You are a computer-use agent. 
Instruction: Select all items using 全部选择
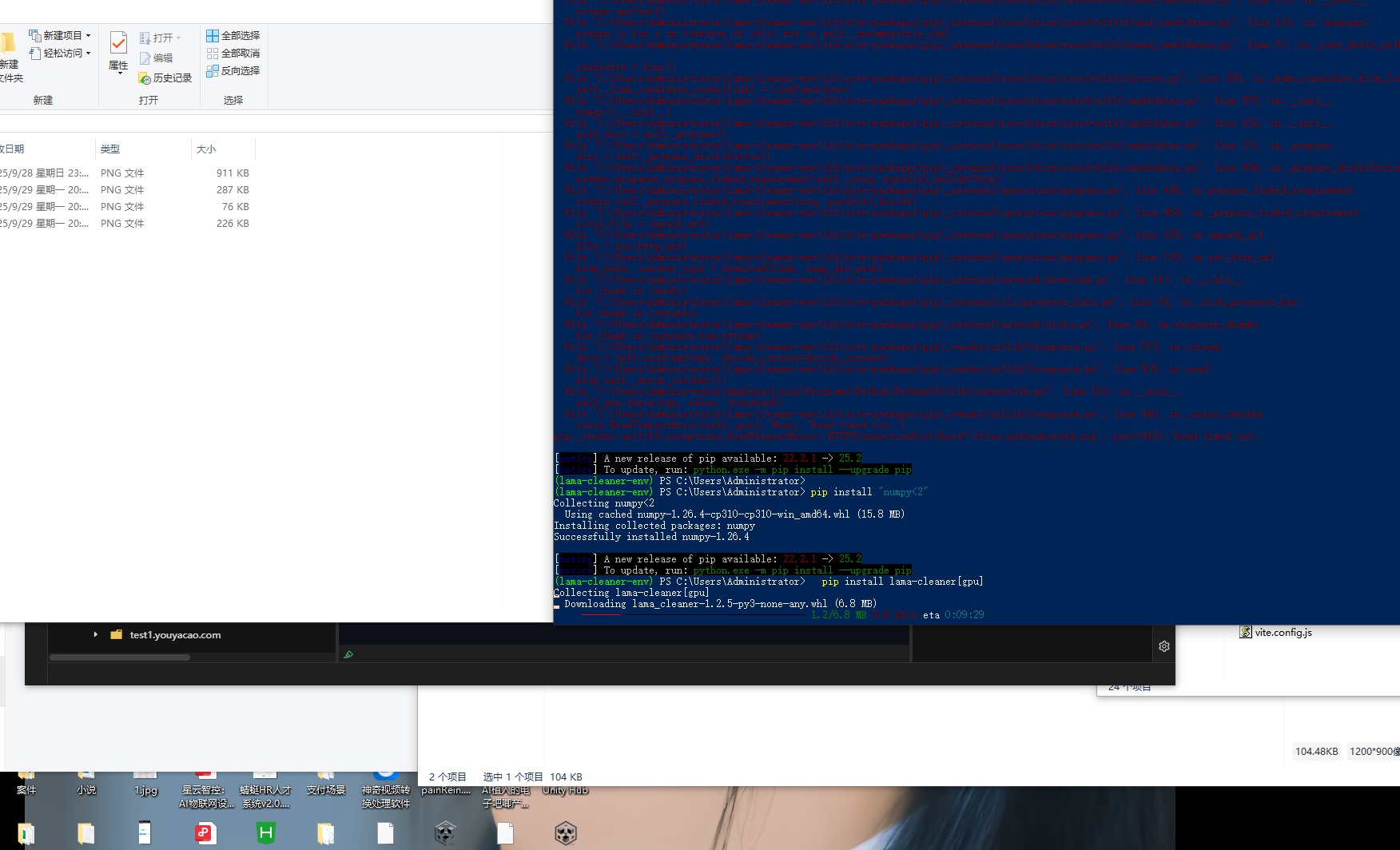point(233,35)
